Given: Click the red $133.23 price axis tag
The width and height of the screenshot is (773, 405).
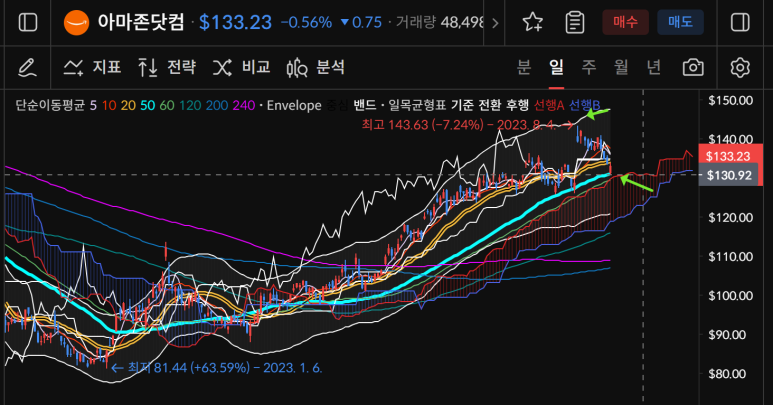Looking at the screenshot, I should [x=728, y=157].
